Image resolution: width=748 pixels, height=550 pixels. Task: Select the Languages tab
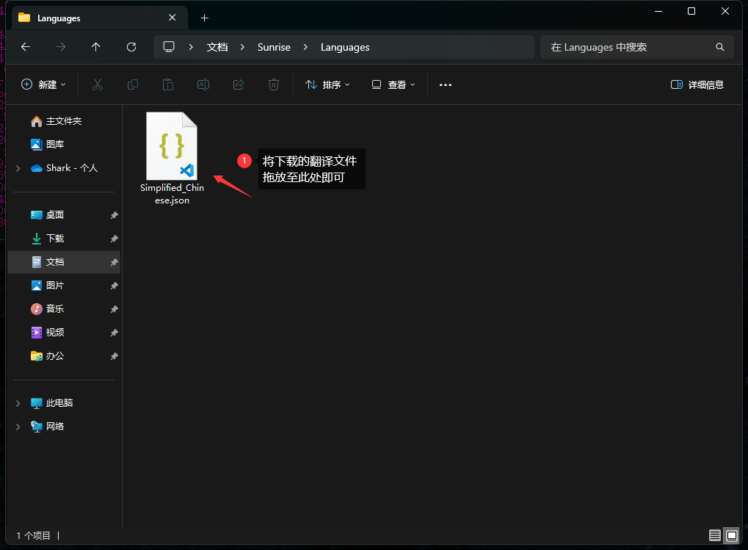[99, 18]
